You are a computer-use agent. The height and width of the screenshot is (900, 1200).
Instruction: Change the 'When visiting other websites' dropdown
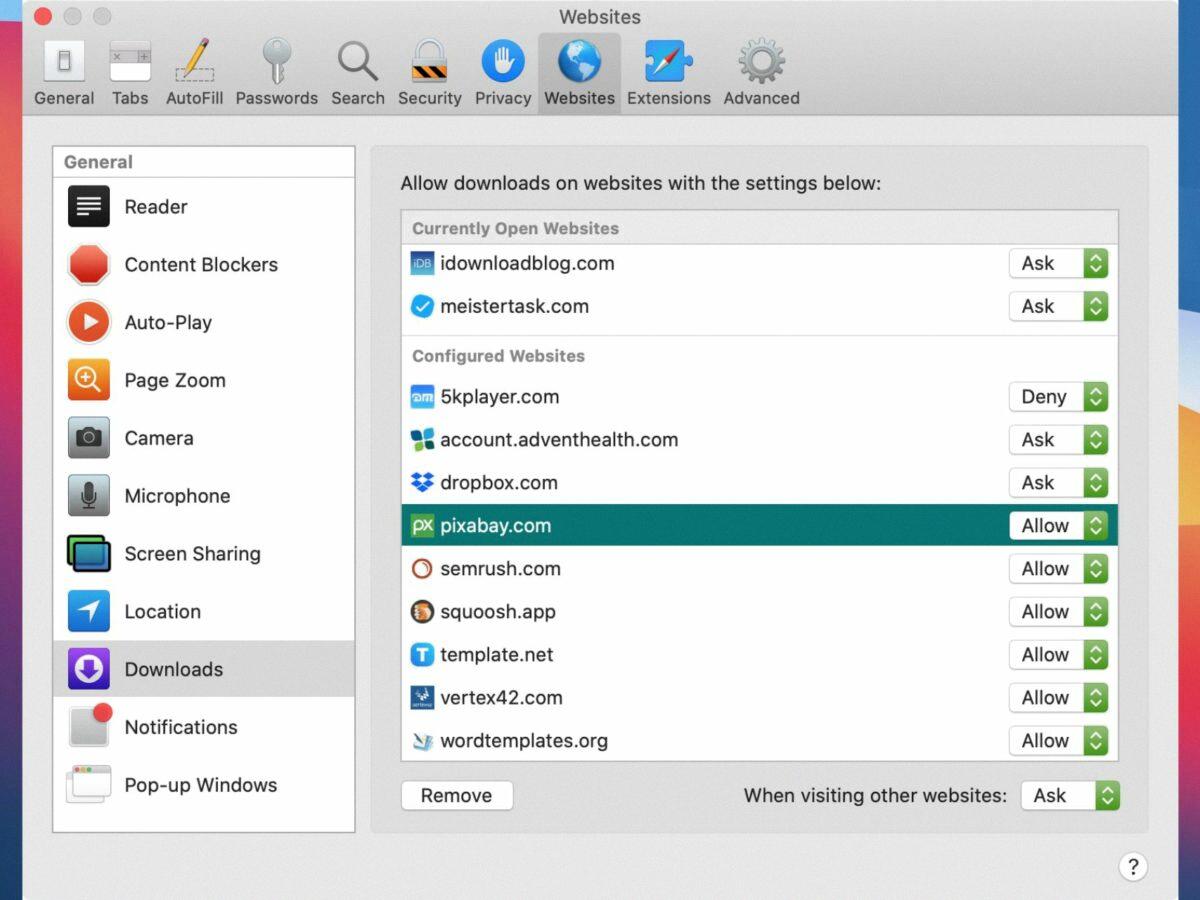[x=1070, y=796]
